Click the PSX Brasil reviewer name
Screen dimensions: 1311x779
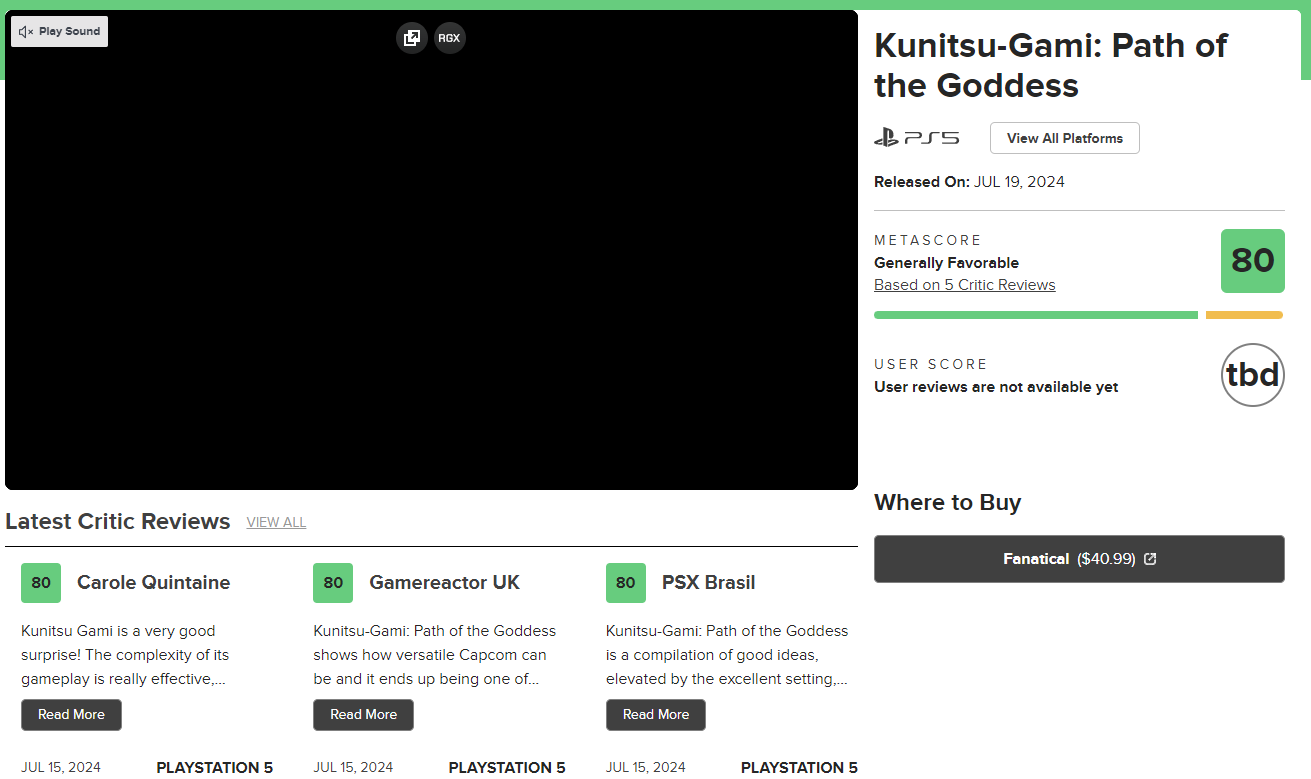(x=708, y=583)
